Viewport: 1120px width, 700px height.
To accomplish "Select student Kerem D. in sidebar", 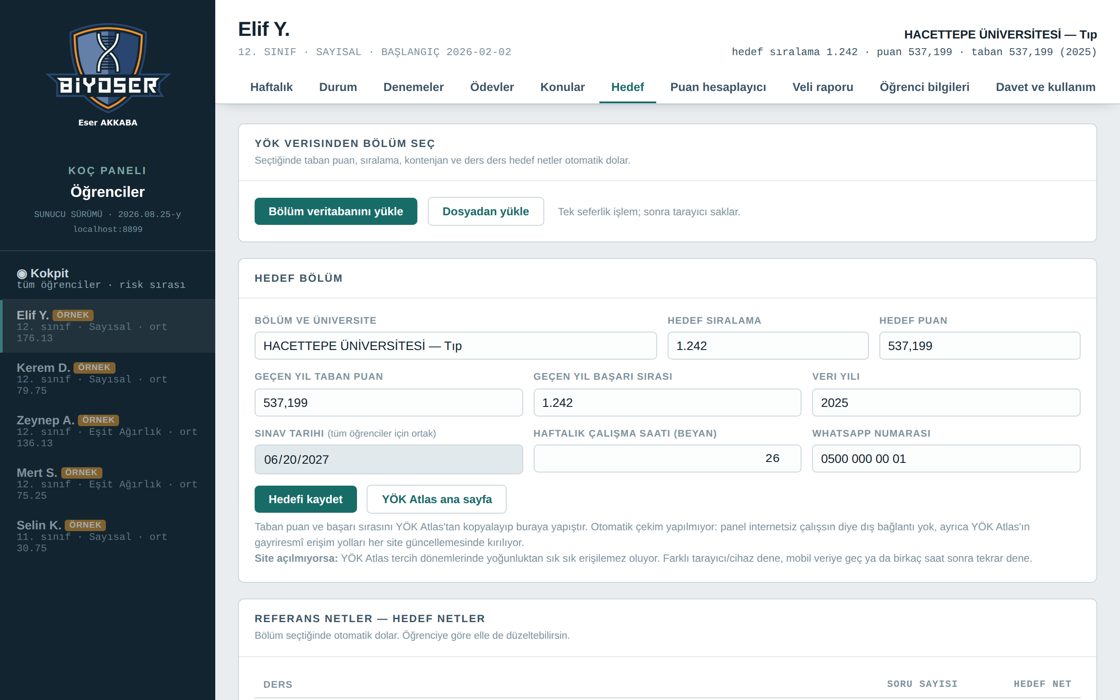I will (107, 379).
